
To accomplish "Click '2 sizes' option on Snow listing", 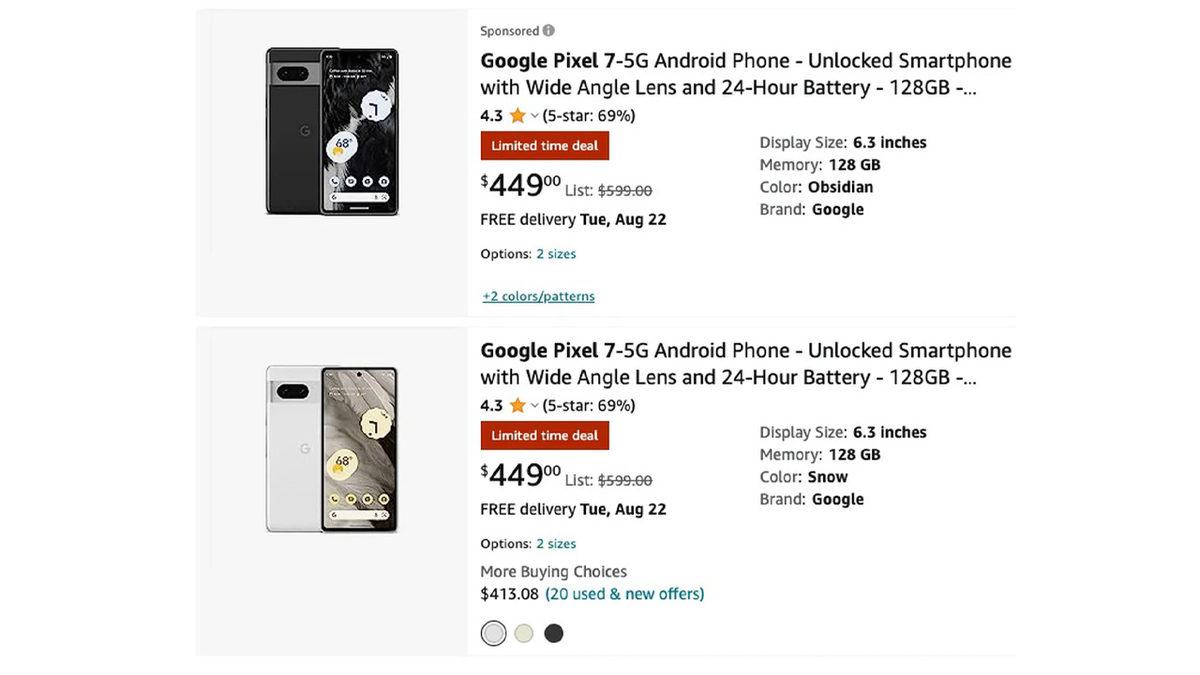I will [556, 544].
